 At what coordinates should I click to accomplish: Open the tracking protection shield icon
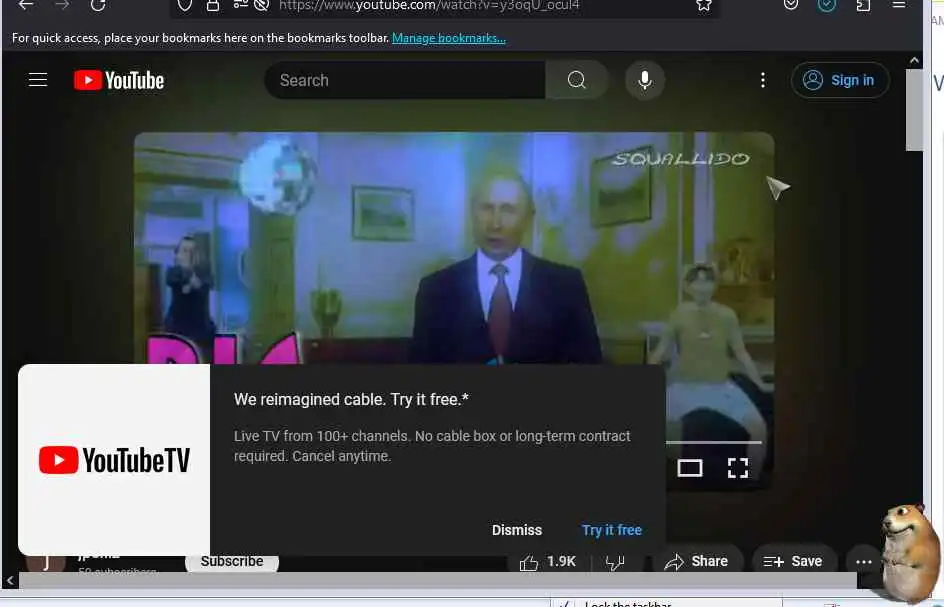pos(185,5)
